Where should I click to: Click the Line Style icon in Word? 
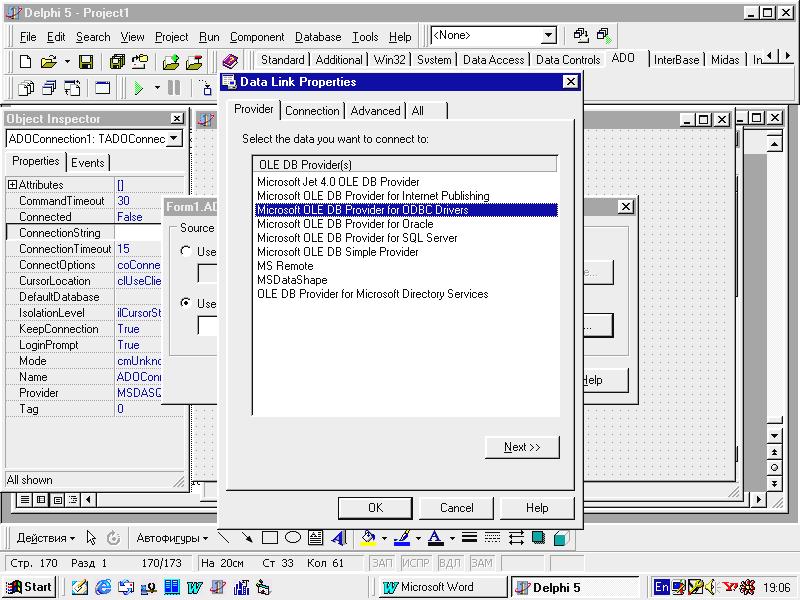tap(469, 537)
